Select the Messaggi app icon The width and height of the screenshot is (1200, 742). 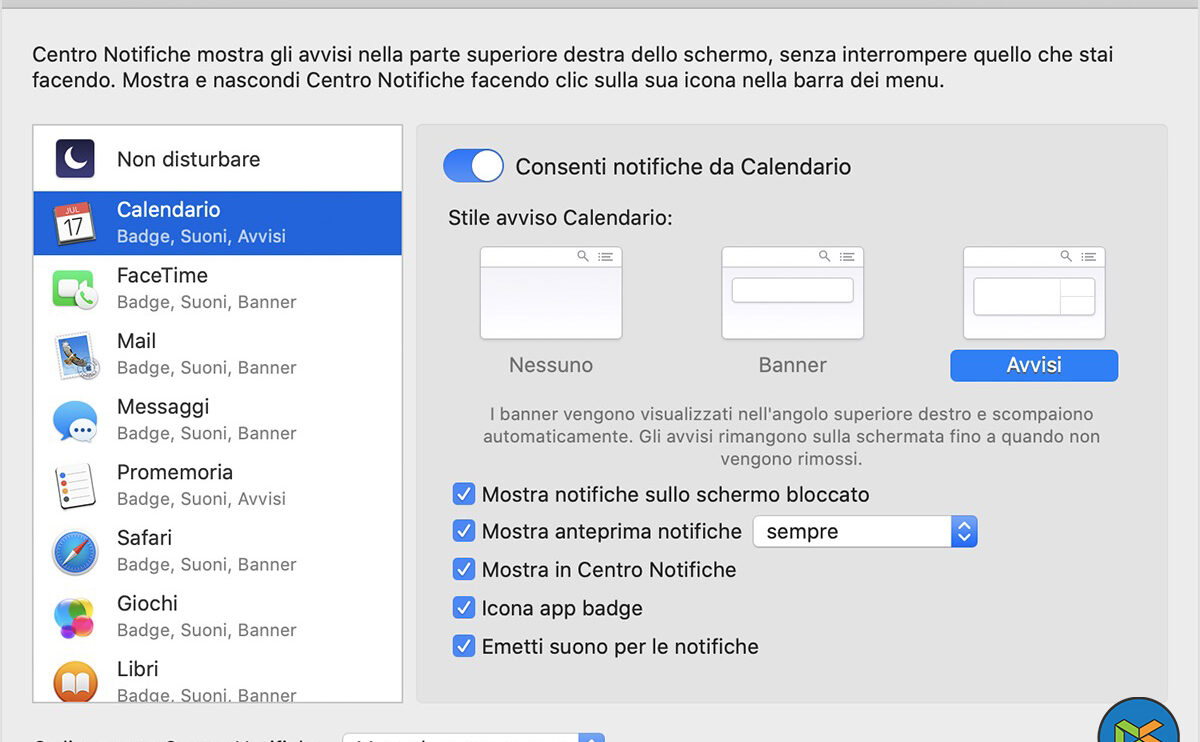coord(75,420)
